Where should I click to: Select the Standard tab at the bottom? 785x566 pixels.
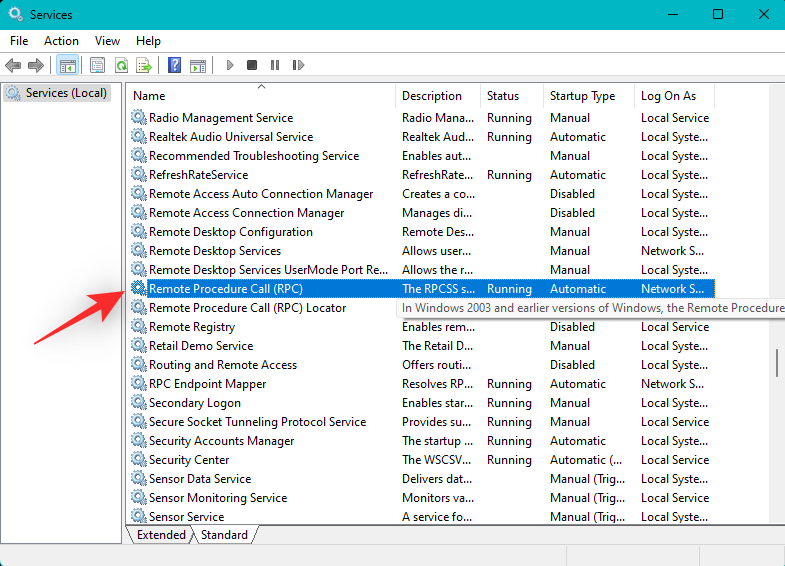tap(224, 535)
